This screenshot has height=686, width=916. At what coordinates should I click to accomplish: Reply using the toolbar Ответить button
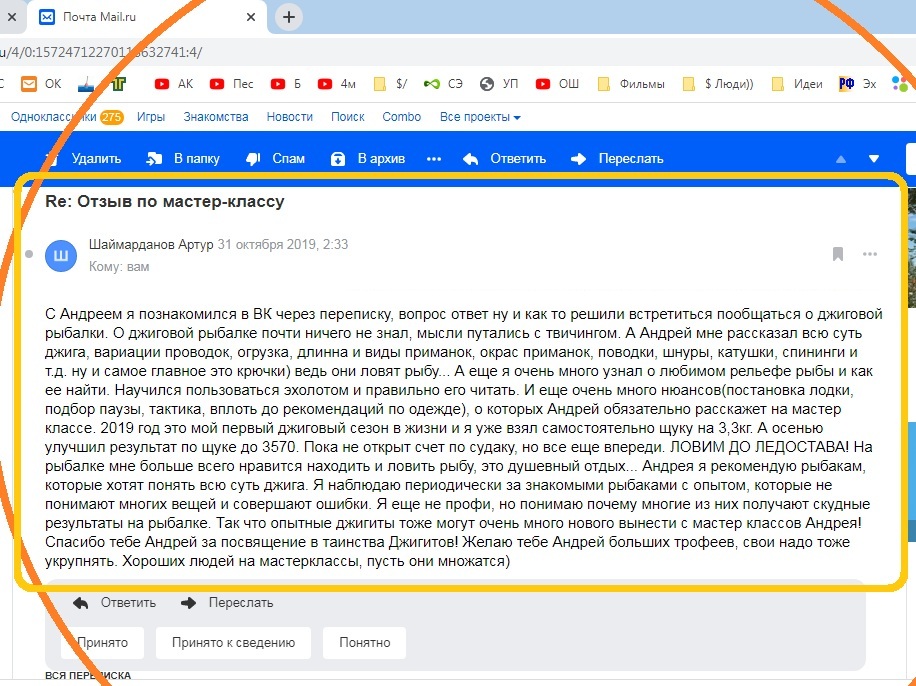(505, 159)
